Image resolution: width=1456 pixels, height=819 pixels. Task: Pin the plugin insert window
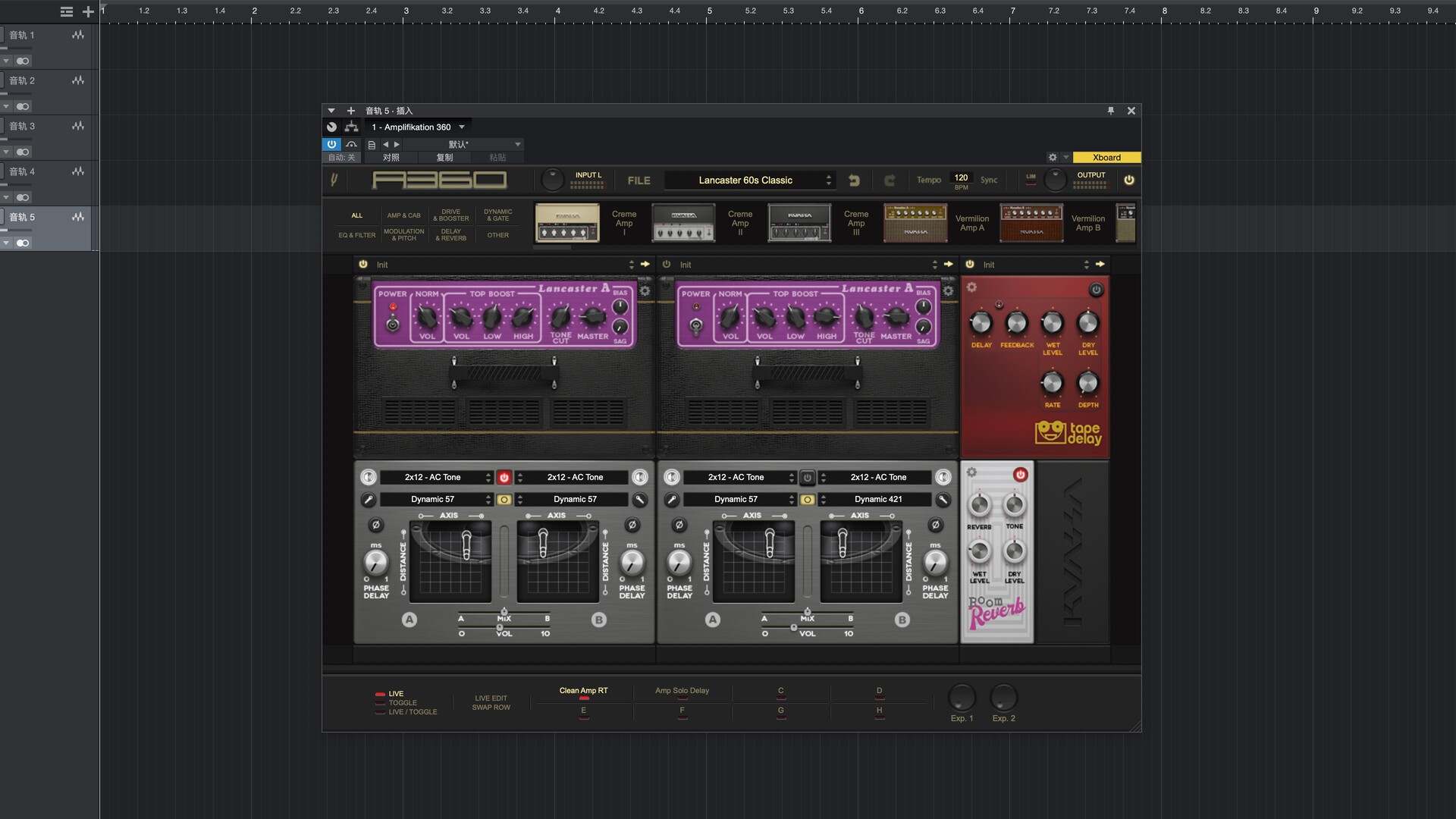[x=1111, y=111]
